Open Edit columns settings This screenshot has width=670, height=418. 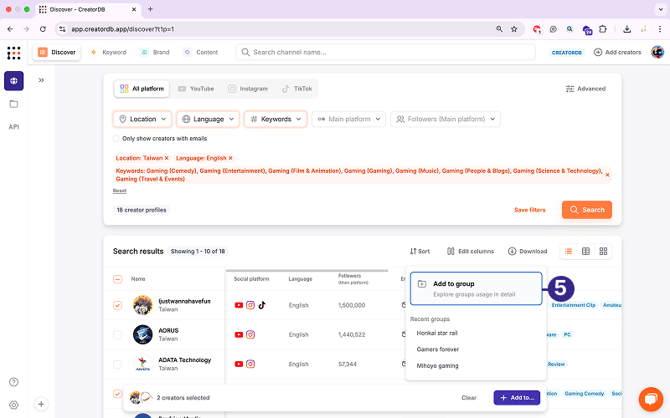click(470, 251)
